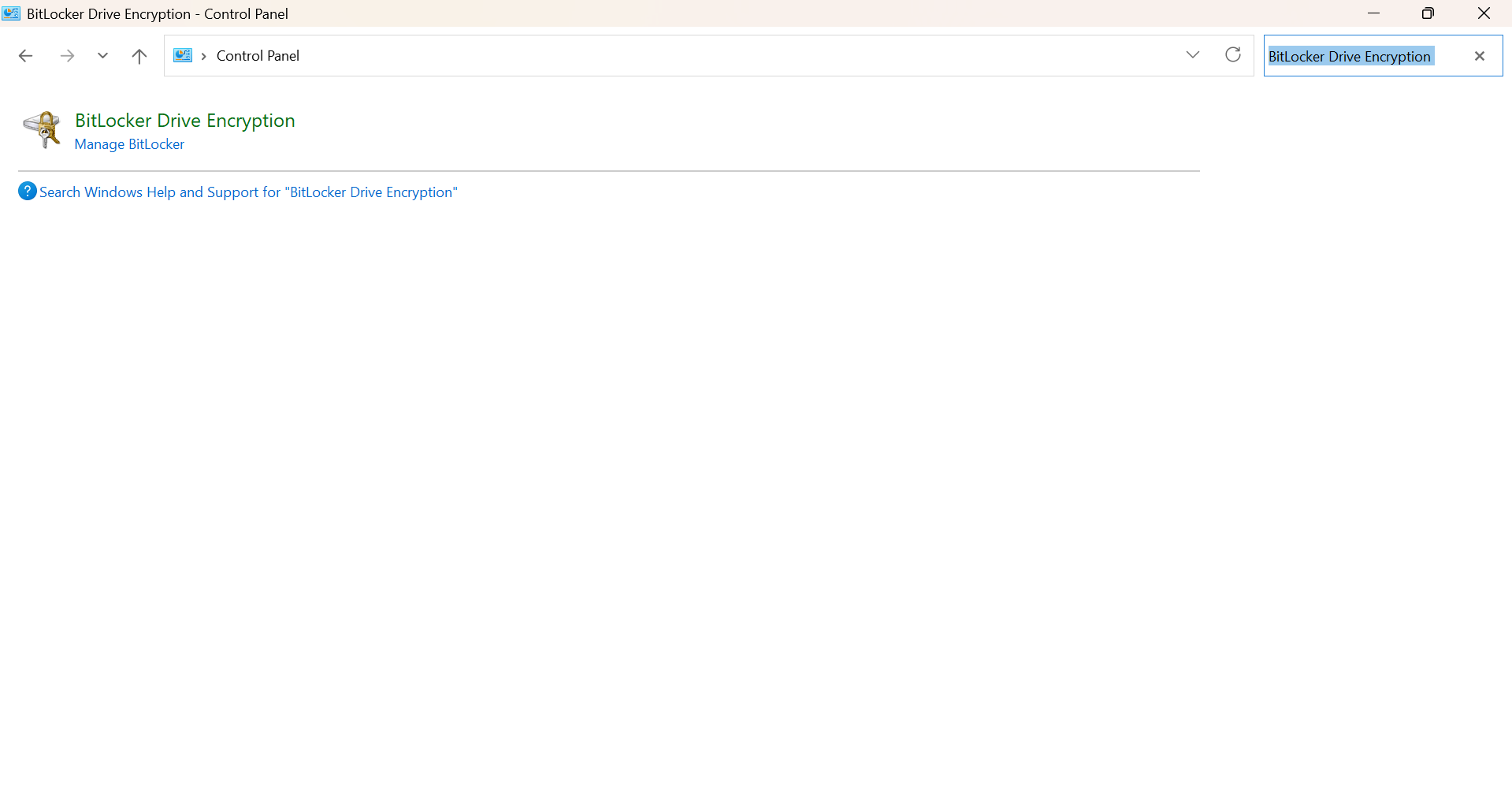Open the BitLocker keys icon

[x=43, y=129]
